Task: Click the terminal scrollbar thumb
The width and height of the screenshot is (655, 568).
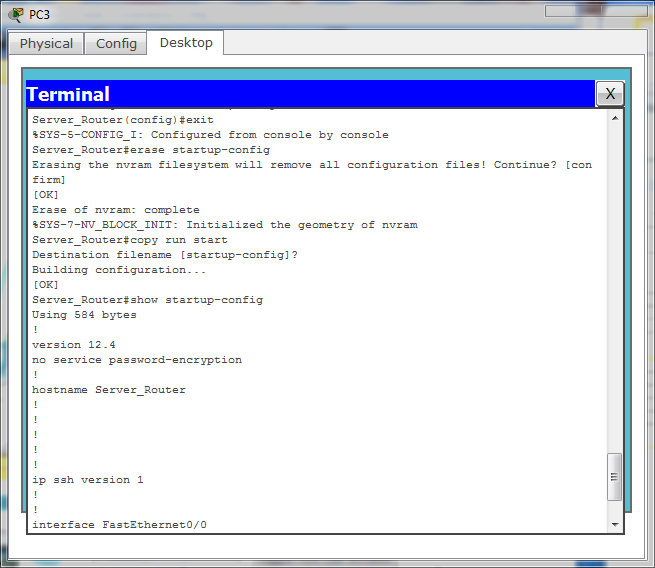Action: pyautogui.click(x=614, y=477)
